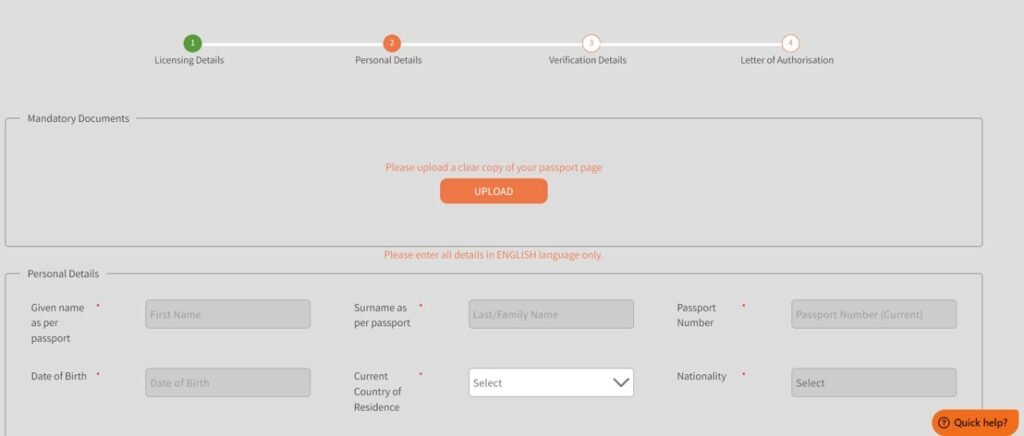The width and height of the screenshot is (1024, 436).
Task: Click the question mark icon in Quick help
Action: click(x=943, y=423)
